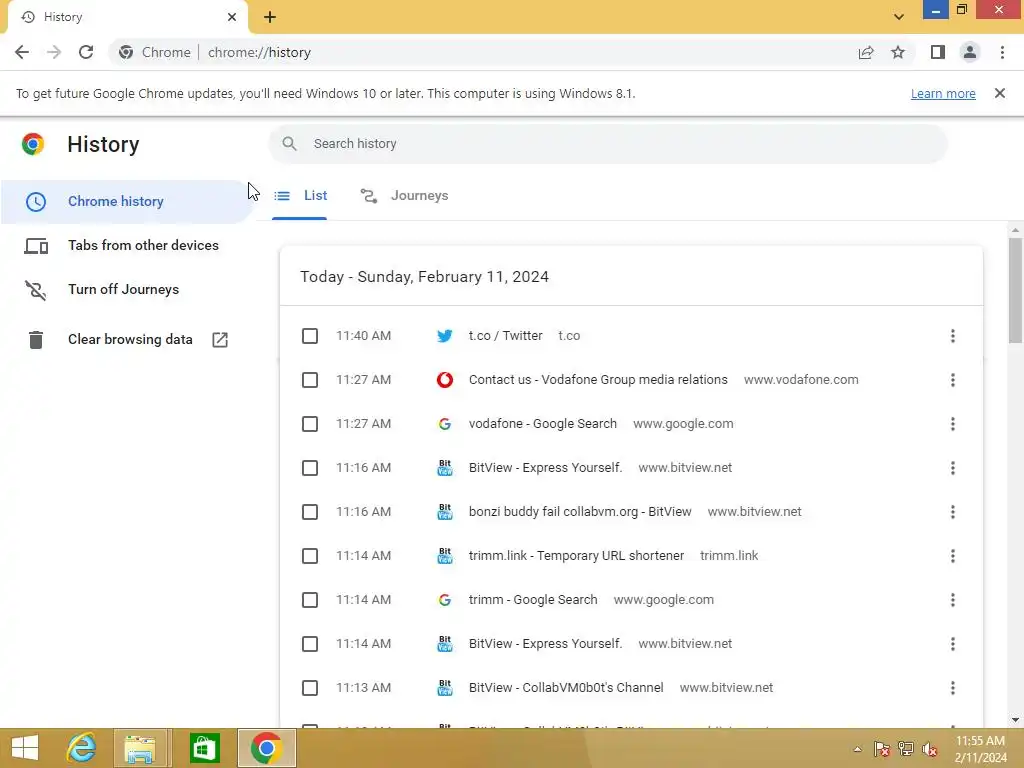Click the external-link icon beside Clear browsing data
Image resolution: width=1024 pixels, height=768 pixels.
pos(220,340)
